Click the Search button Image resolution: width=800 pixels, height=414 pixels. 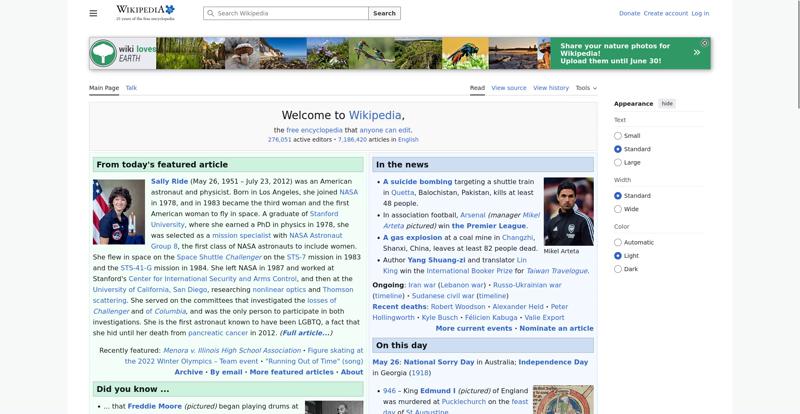tap(384, 13)
